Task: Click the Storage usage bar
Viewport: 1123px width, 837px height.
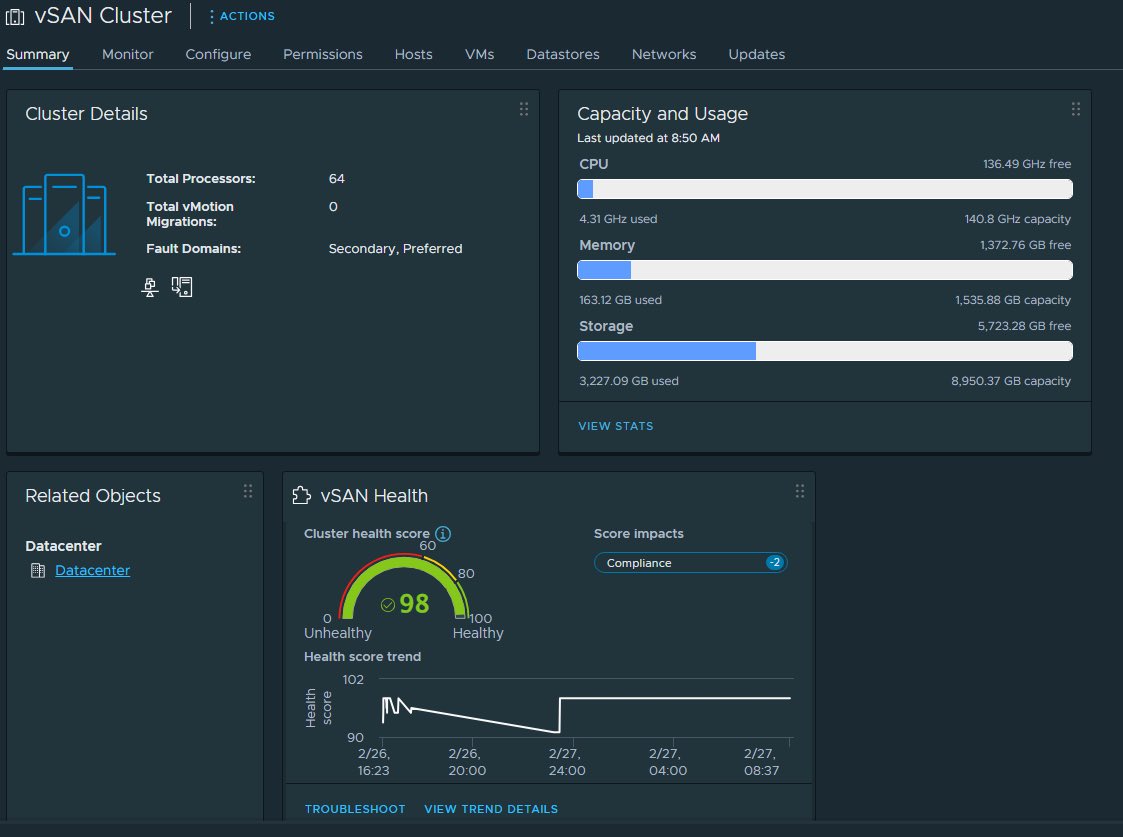Action: (x=825, y=351)
